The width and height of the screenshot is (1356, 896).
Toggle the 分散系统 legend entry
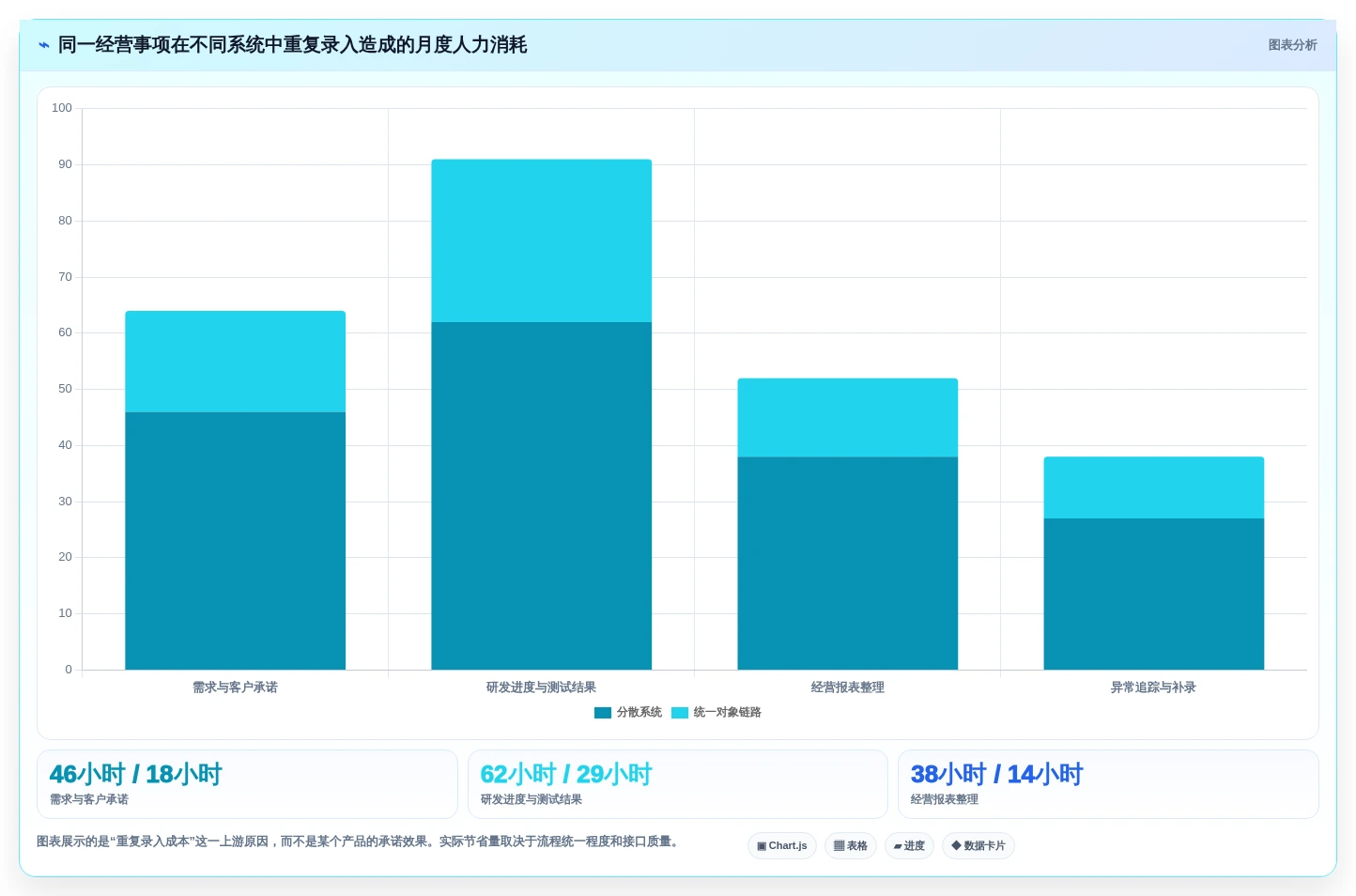click(x=628, y=712)
